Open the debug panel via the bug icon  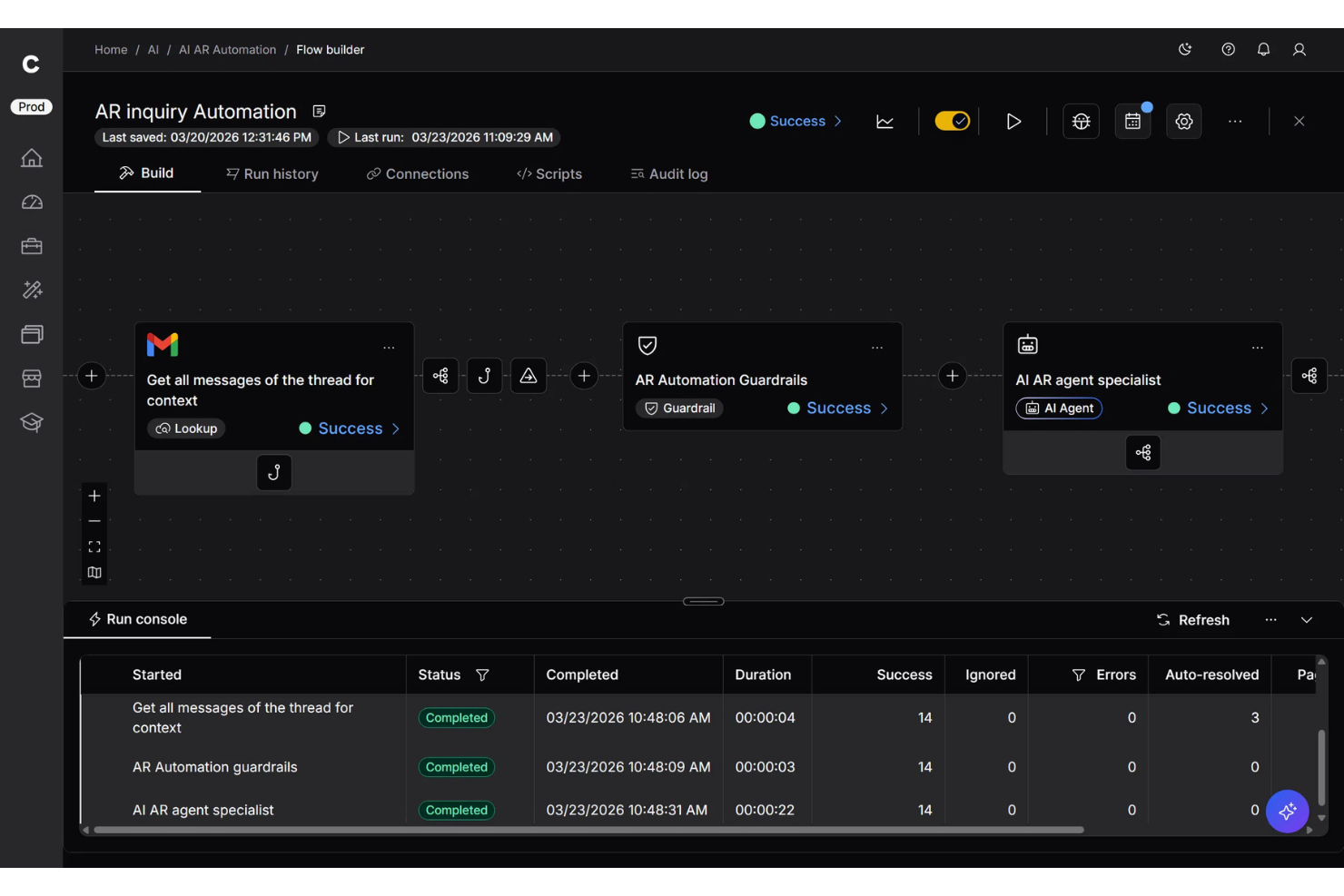click(1081, 121)
